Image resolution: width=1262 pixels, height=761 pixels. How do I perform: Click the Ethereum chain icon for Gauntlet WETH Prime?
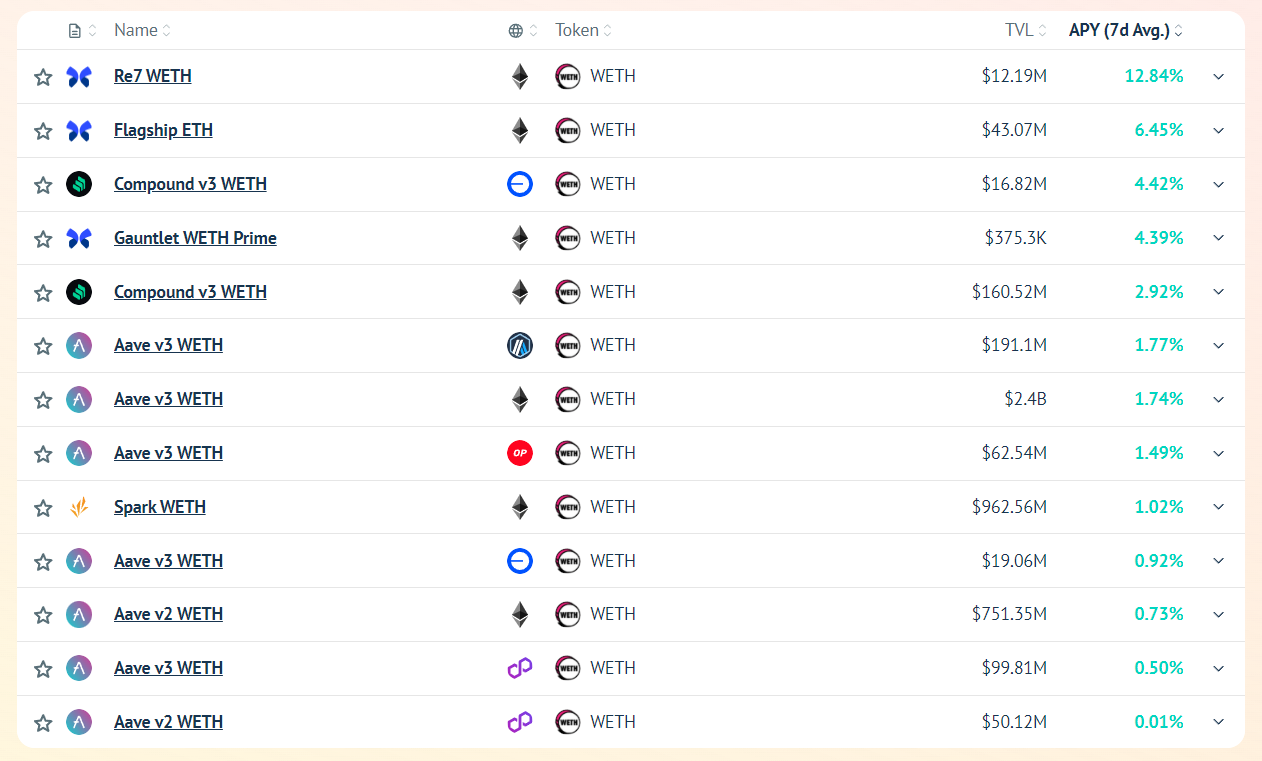coord(520,238)
